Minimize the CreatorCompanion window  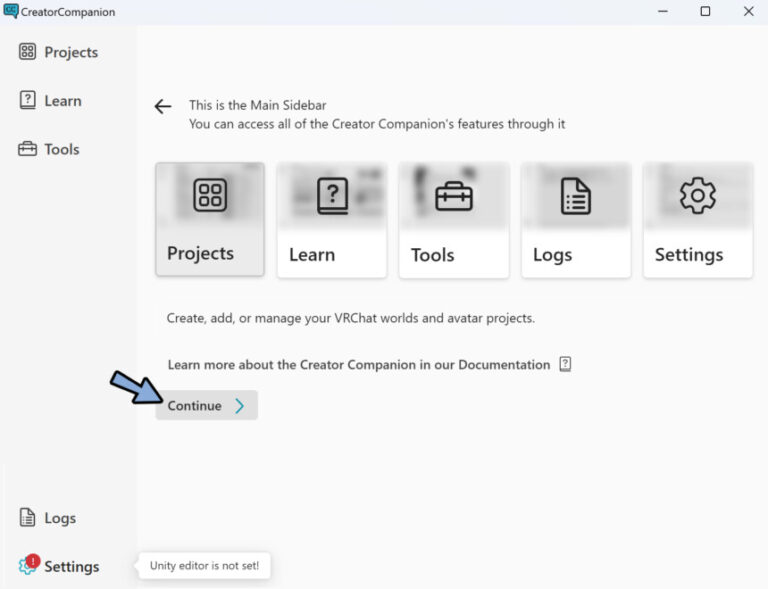click(x=662, y=12)
